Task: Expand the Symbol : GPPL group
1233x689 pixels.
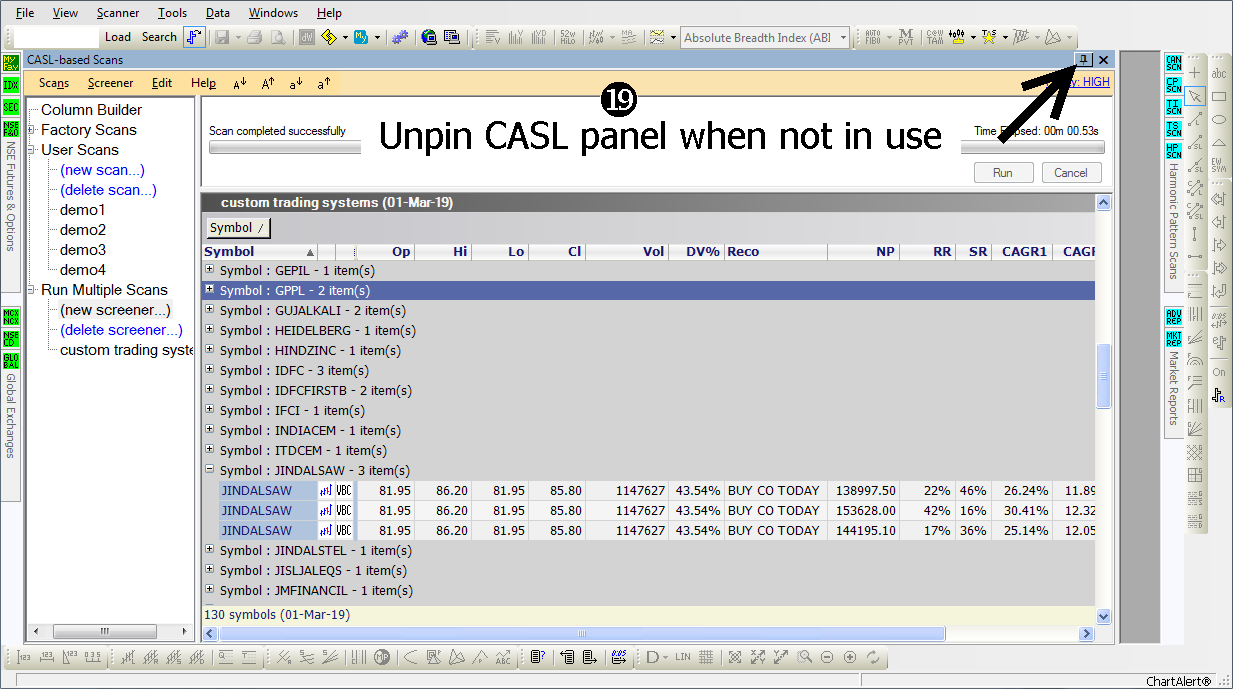Action: coord(209,290)
